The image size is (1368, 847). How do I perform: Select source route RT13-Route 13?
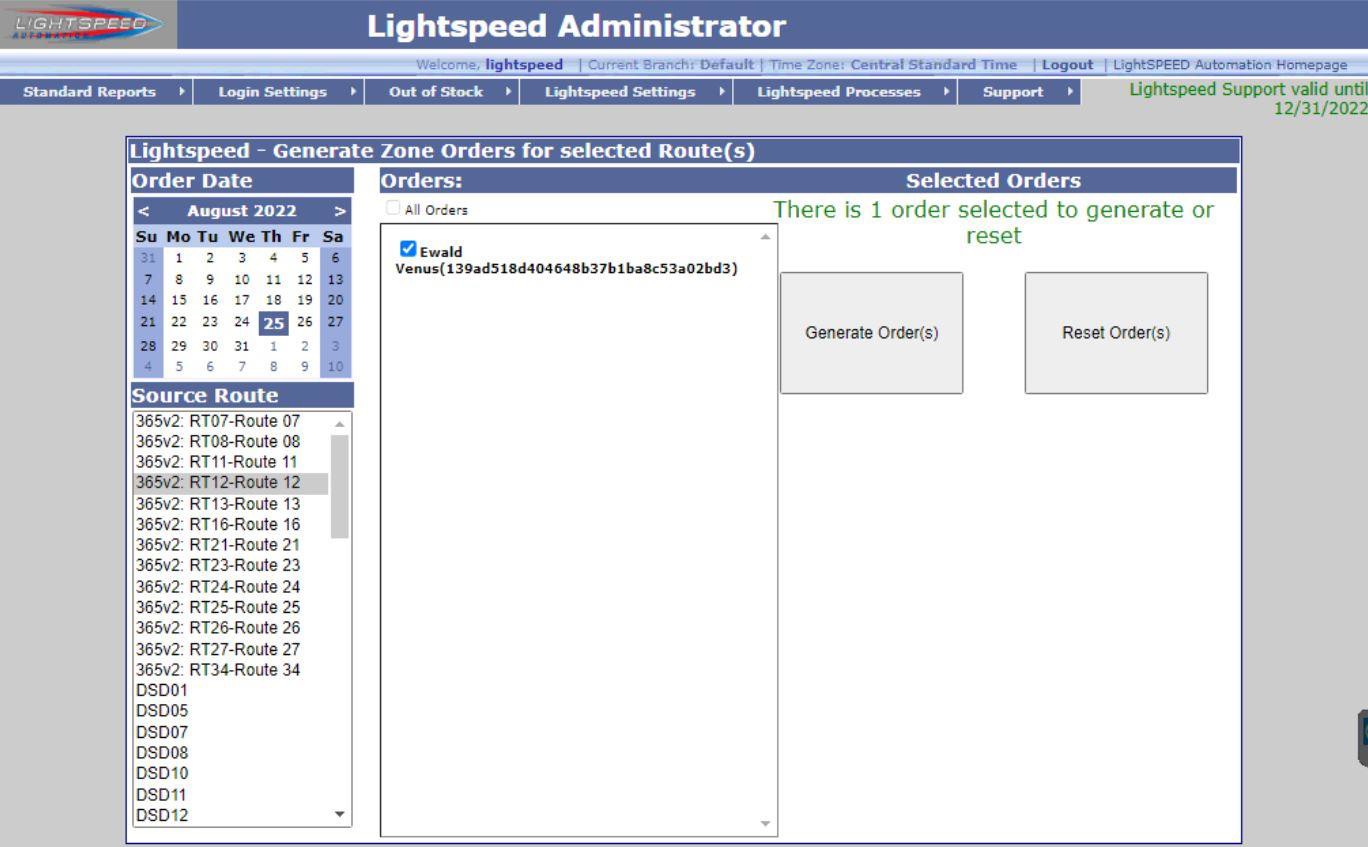point(232,503)
